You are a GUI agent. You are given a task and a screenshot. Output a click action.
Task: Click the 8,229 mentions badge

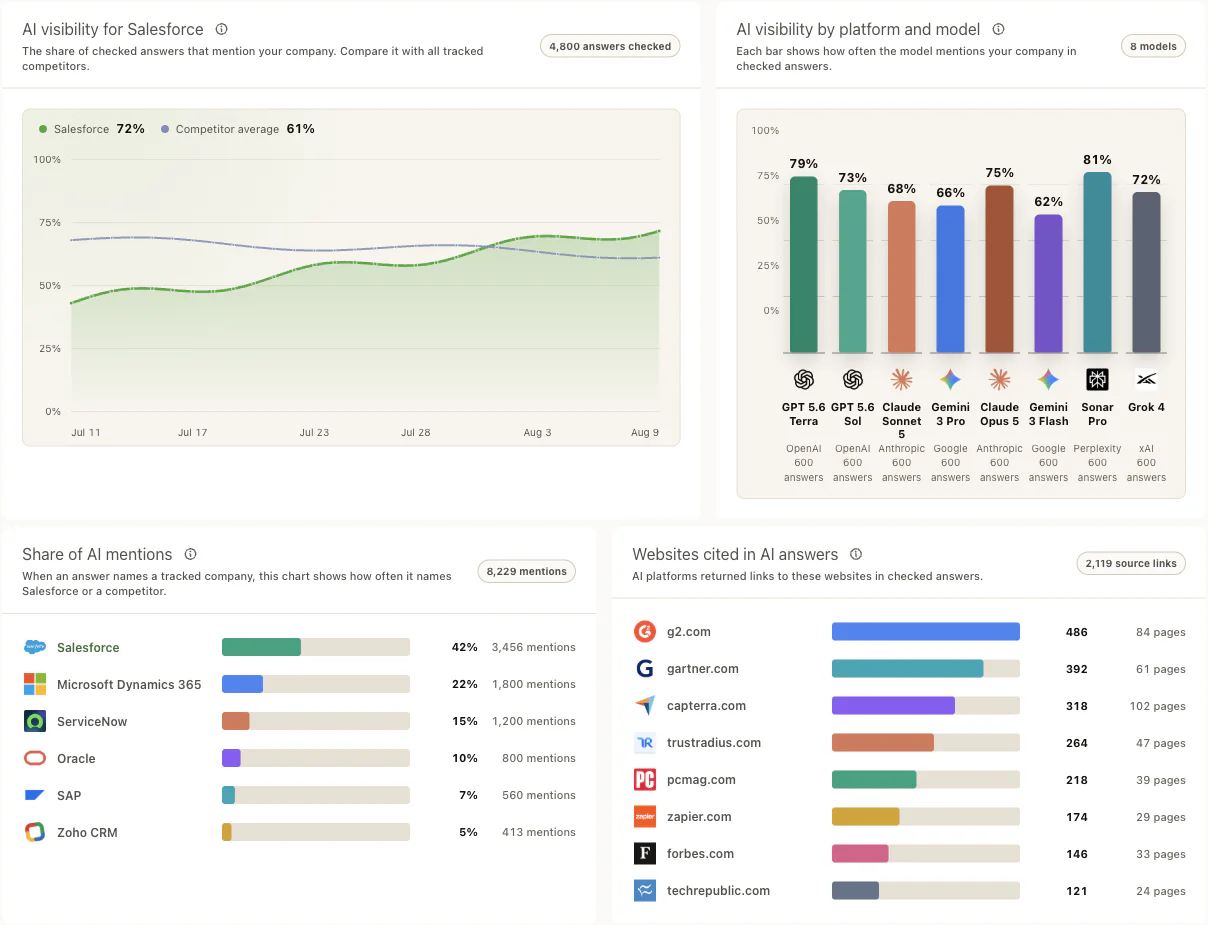(526, 571)
